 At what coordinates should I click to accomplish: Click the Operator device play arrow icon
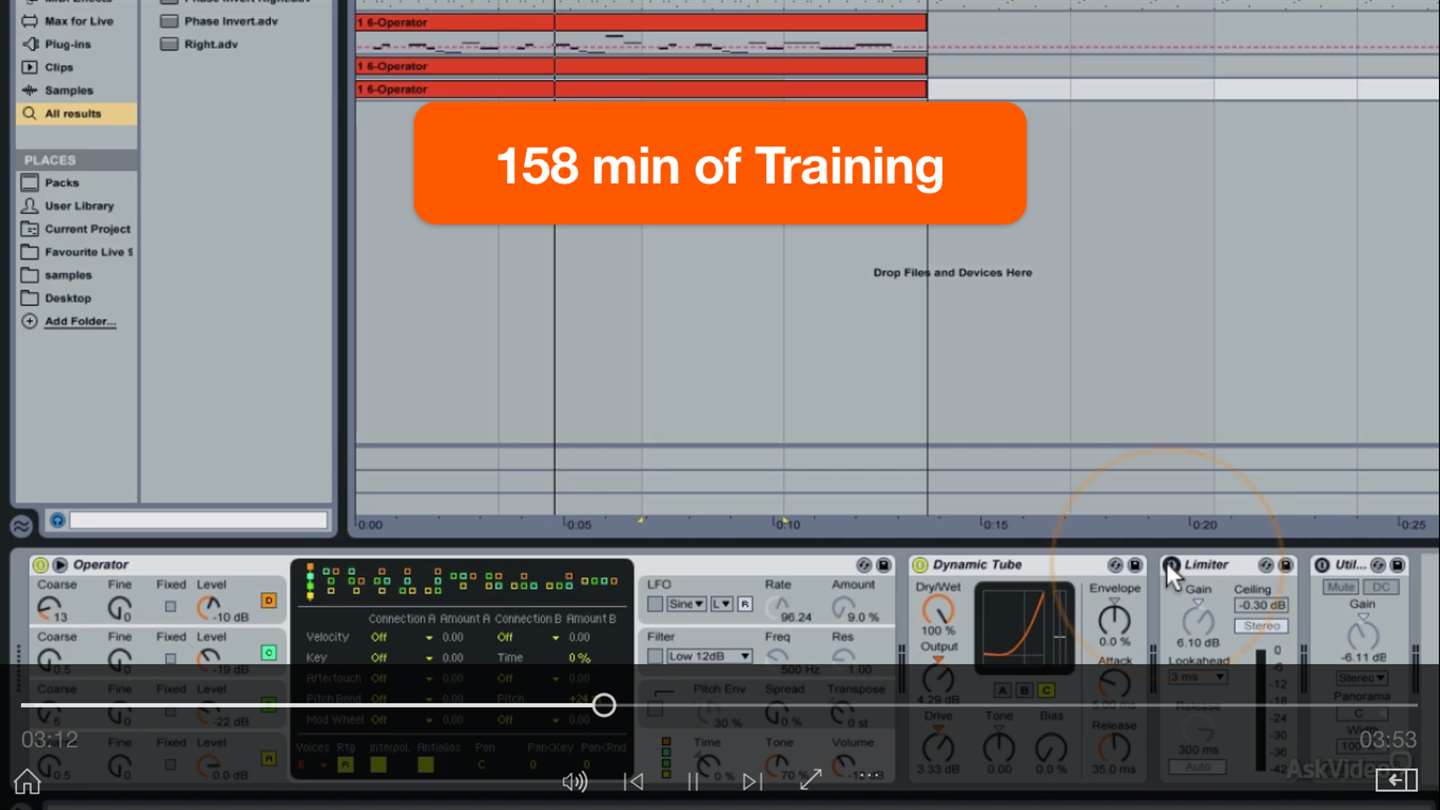[x=60, y=565]
